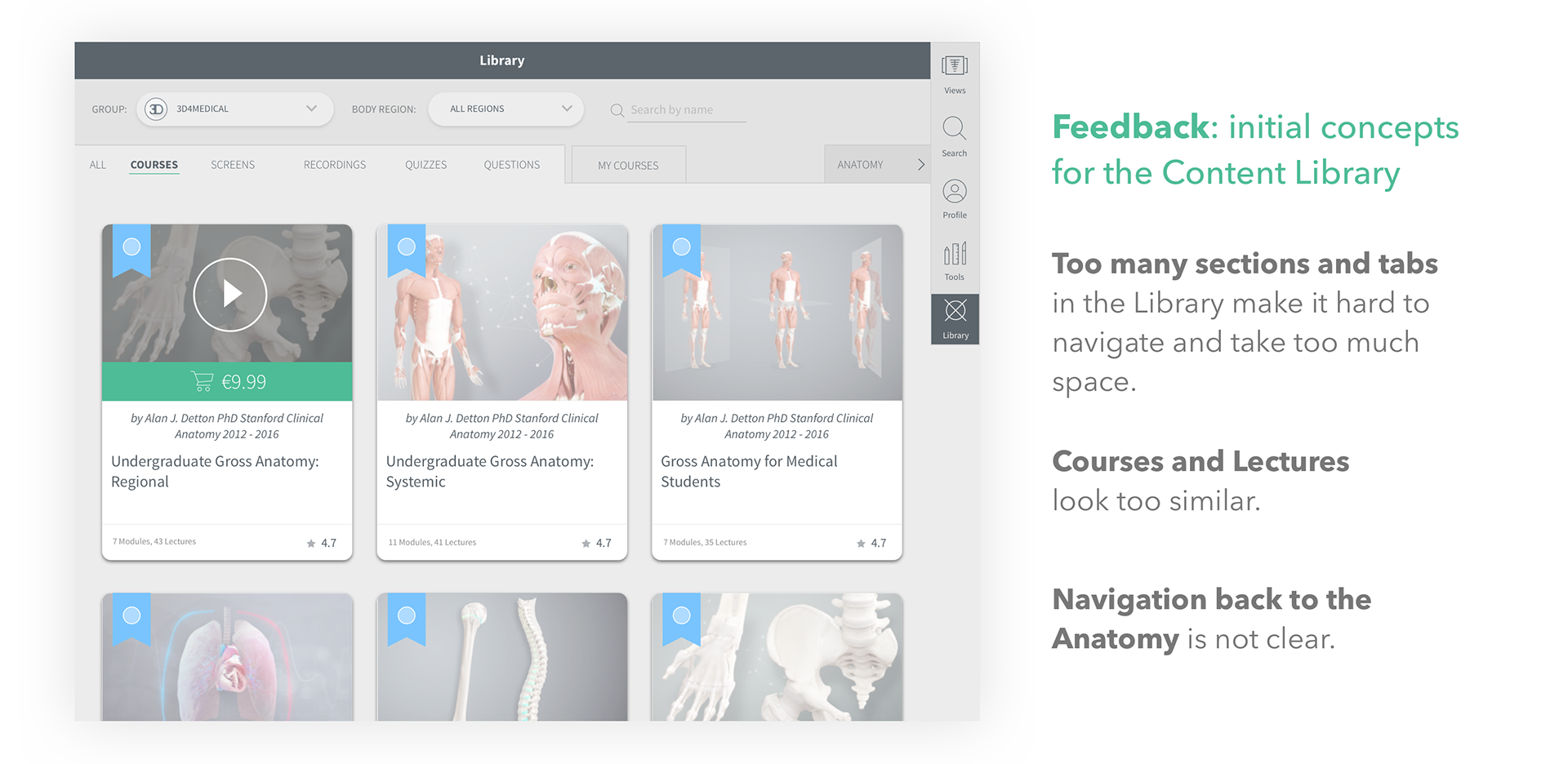Toggle bookmark circle on Regional course card

click(131, 247)
